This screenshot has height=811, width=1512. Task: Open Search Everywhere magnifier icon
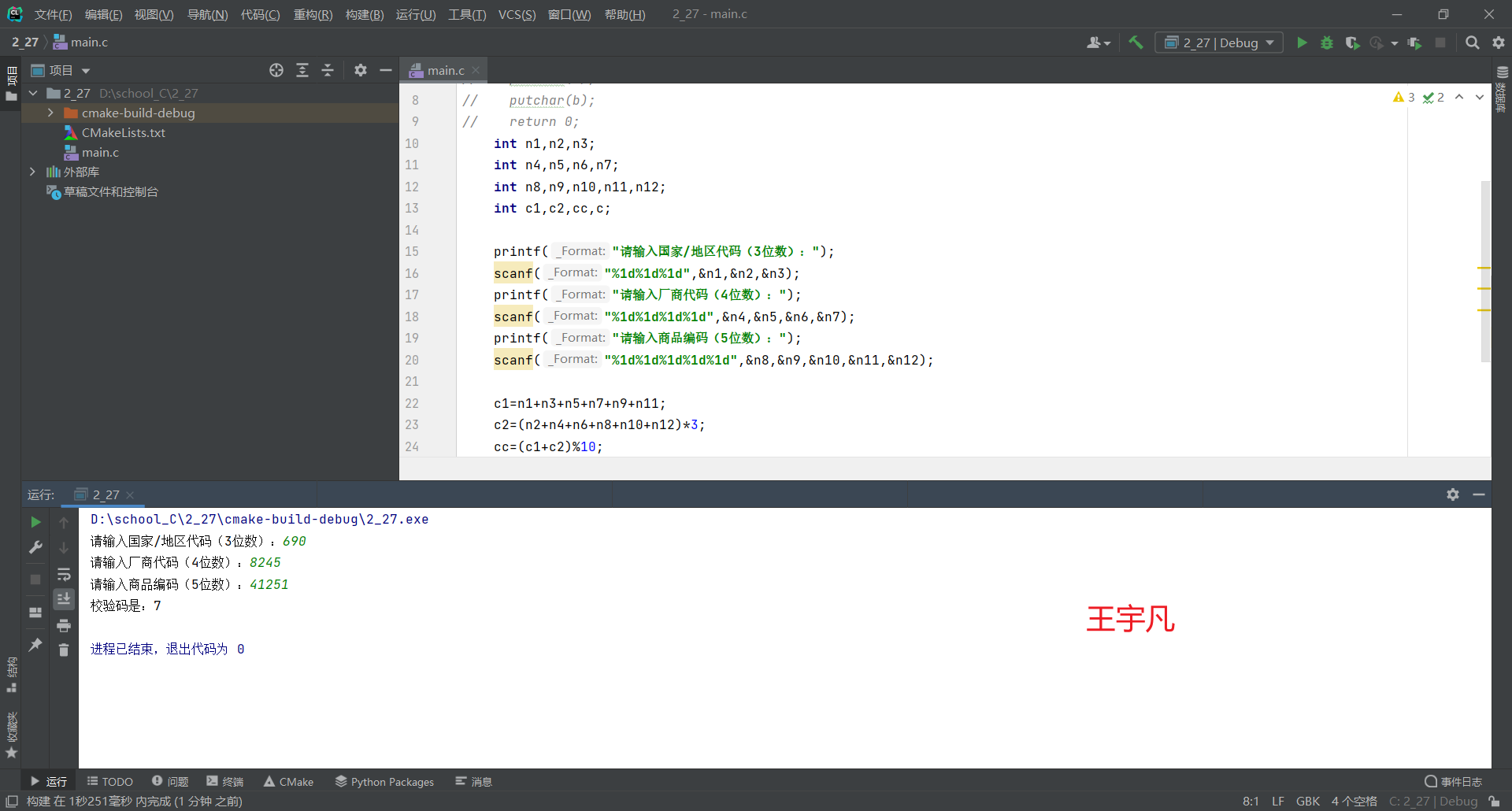1472,43
